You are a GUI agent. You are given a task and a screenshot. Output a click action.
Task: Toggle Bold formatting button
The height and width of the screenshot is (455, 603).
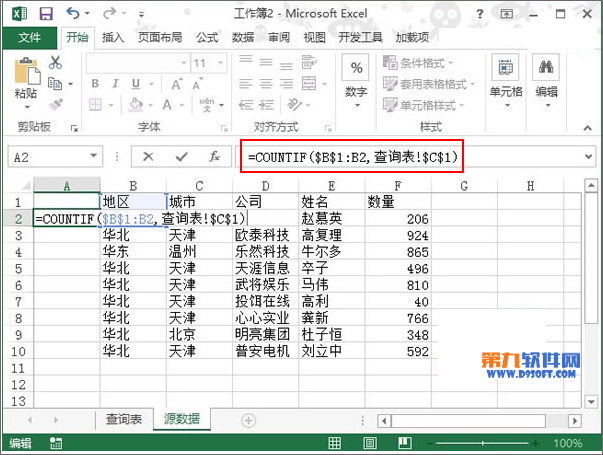click(95, 83)
